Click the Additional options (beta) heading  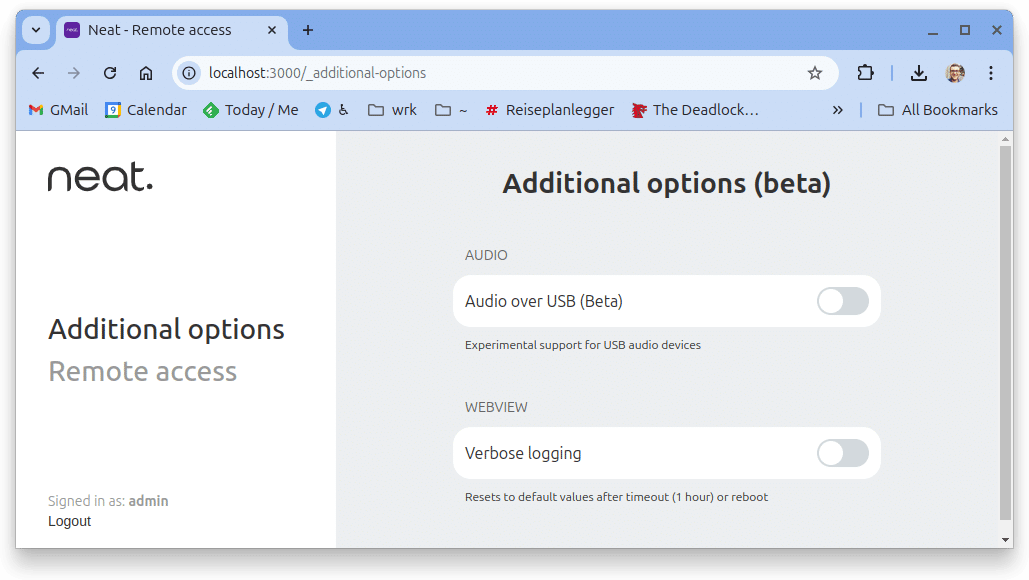(667, 183)
